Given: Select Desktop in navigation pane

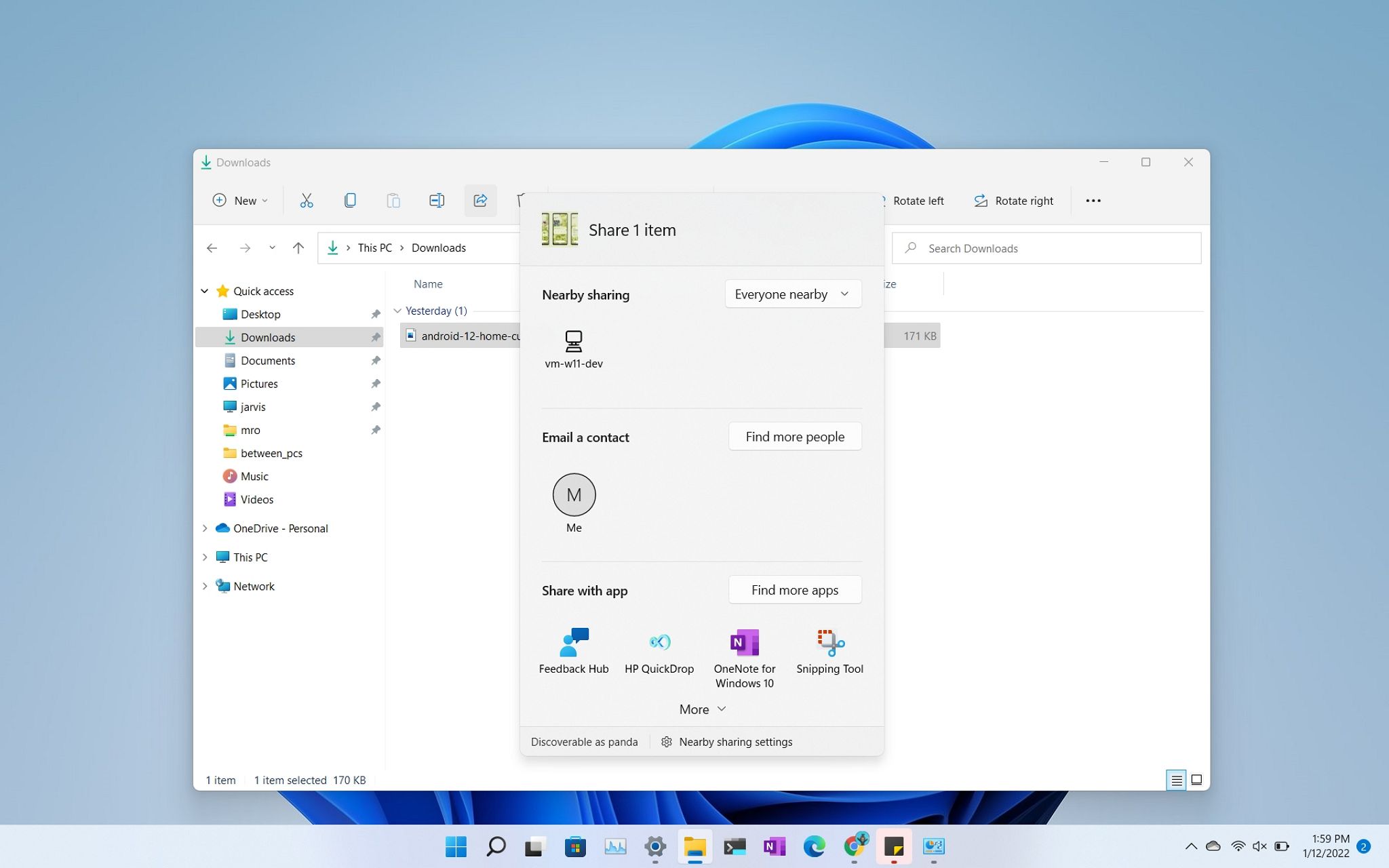Looking at the screenshot, I should [x=260, y=314].
